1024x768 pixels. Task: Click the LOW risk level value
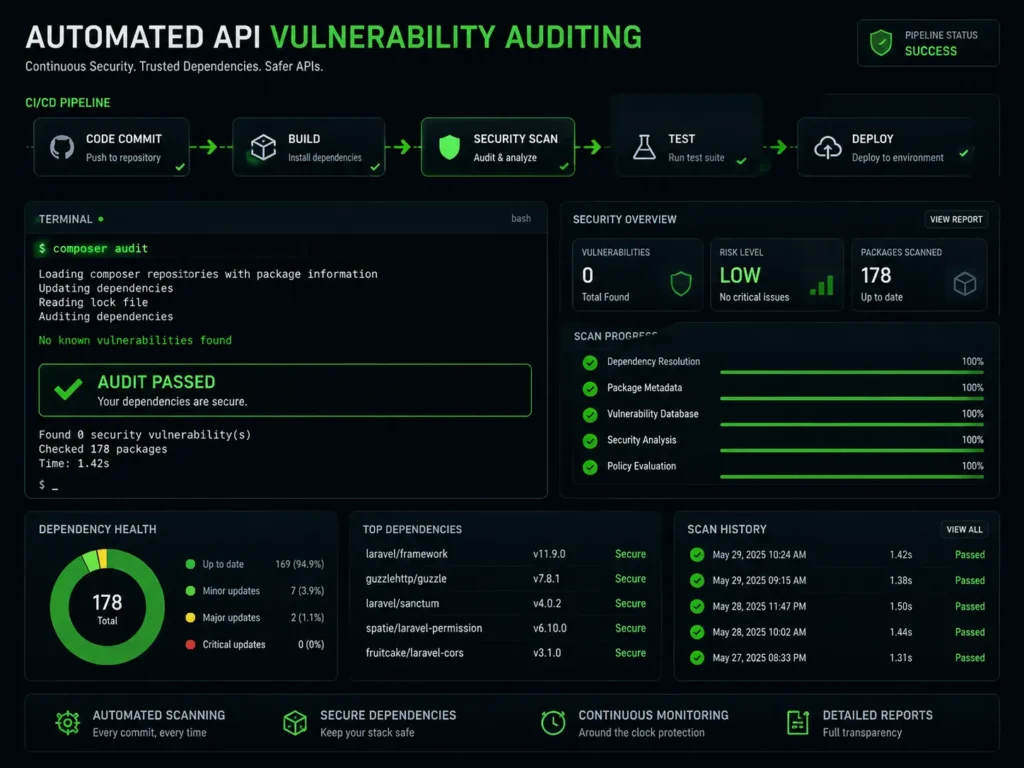pyautogui.click(x=740, y=276)
